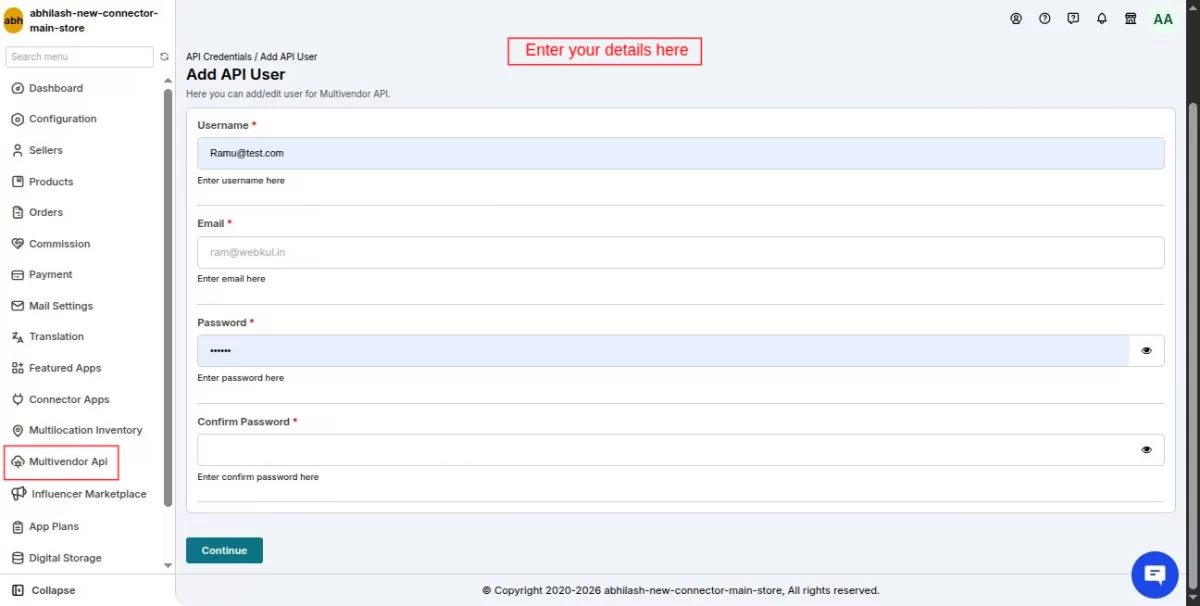Image resolution: width=1200 pixels, height=606 pixels.
Task: Click into the Username field
Action: [x=681, y=153]
